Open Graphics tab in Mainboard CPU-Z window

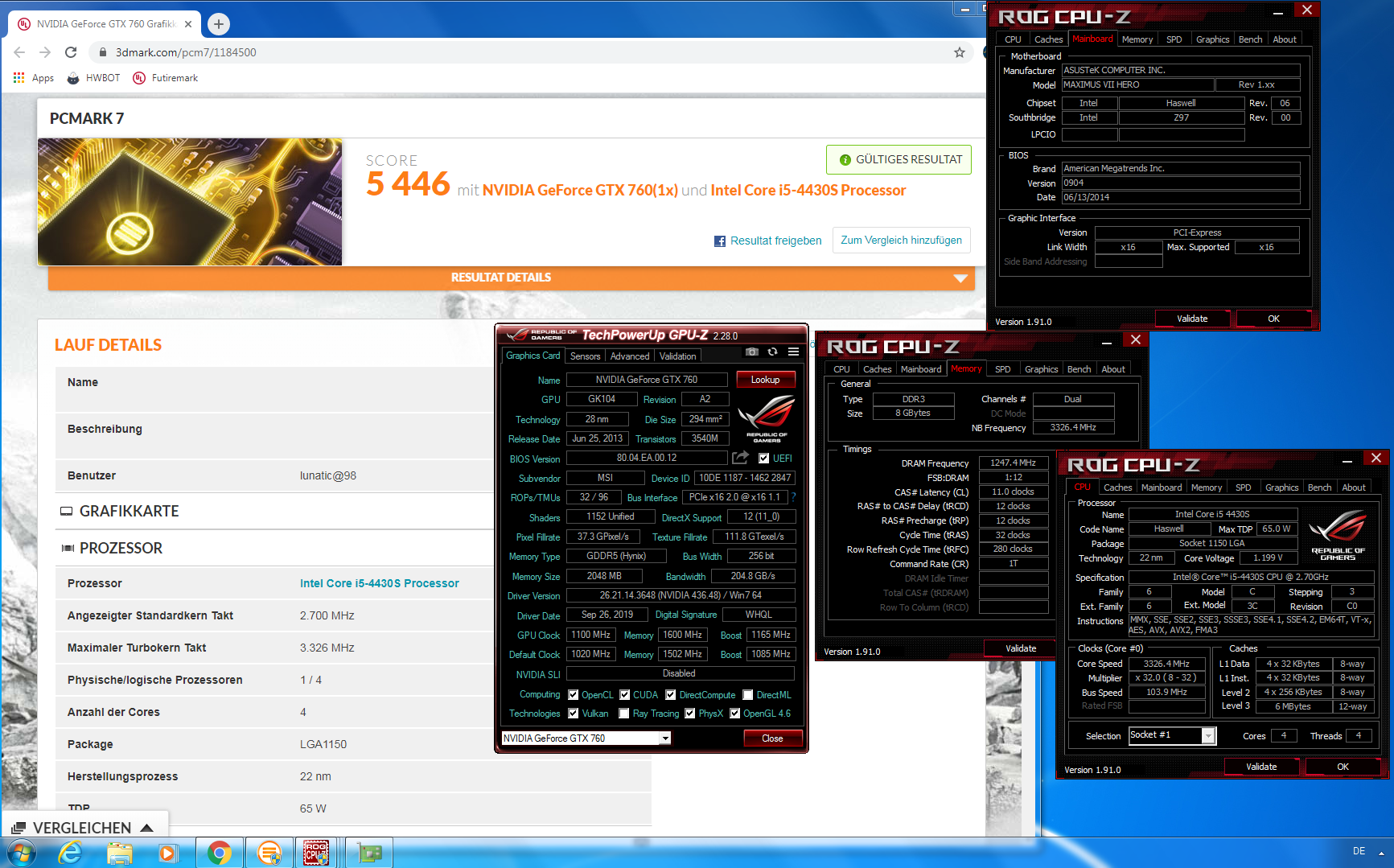[1212, 39]
